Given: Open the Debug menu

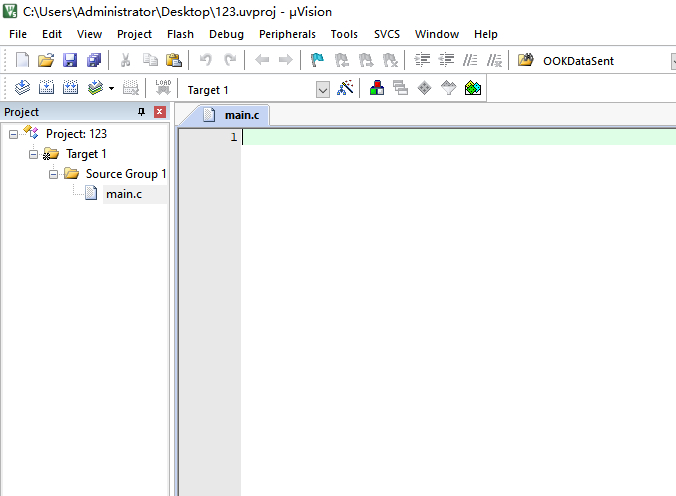Looking at the screenshot, I should pos(226,34).
